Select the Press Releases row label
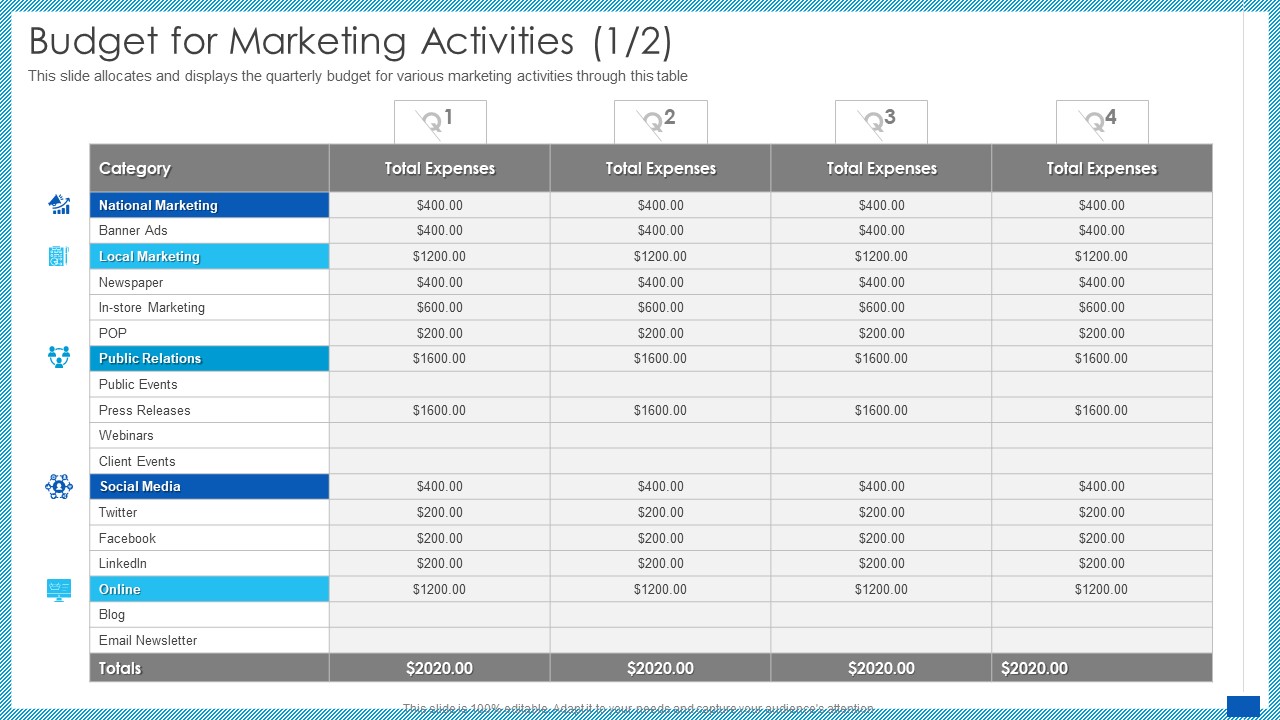 (x=210, y=410)
